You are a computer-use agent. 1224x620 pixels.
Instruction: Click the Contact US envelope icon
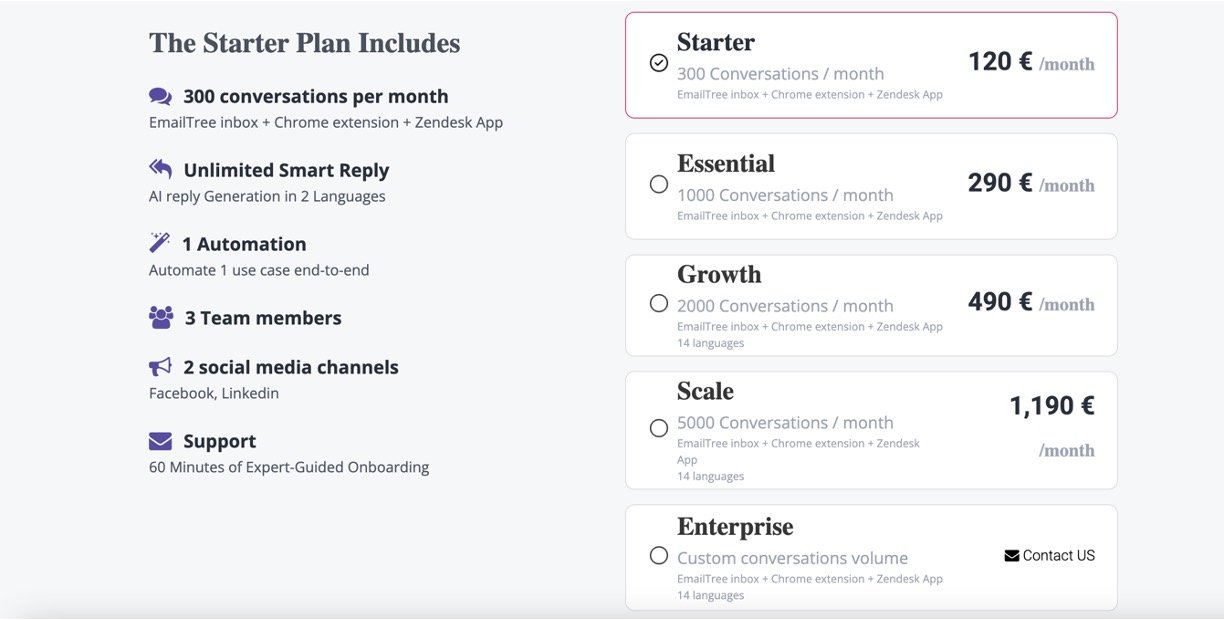click(1011, 556)
